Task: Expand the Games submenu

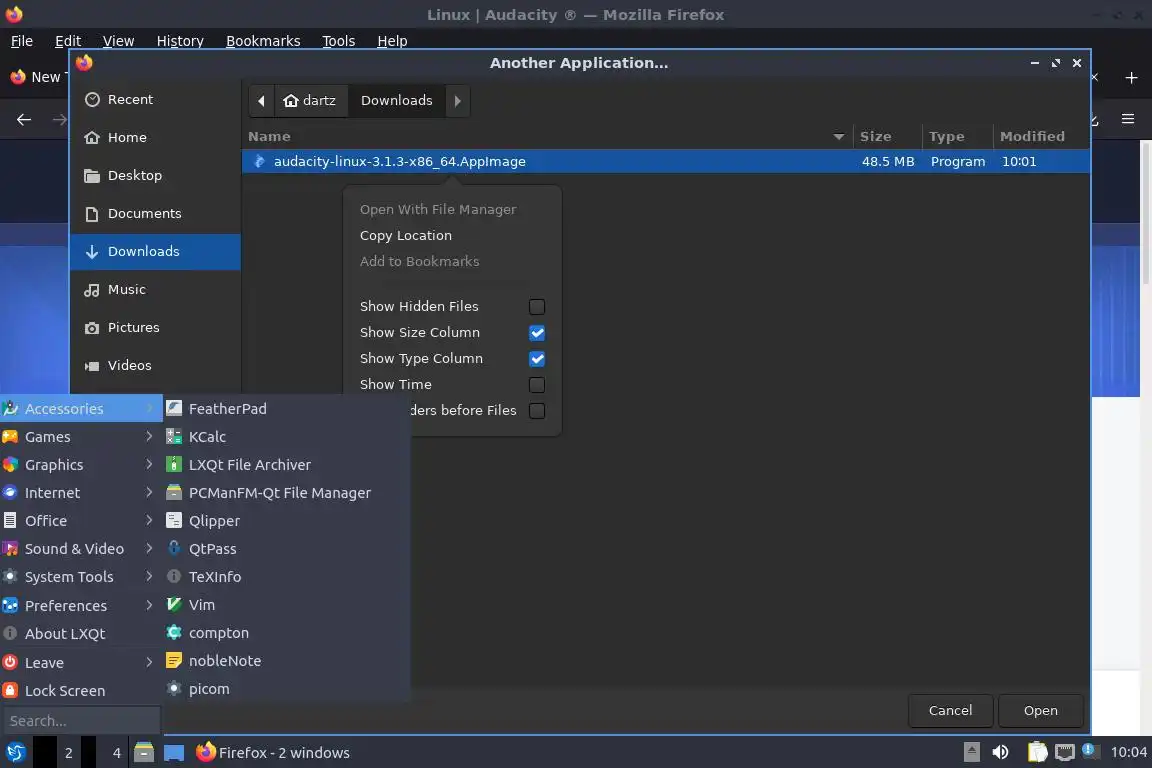Action: (x=81, y=437)
